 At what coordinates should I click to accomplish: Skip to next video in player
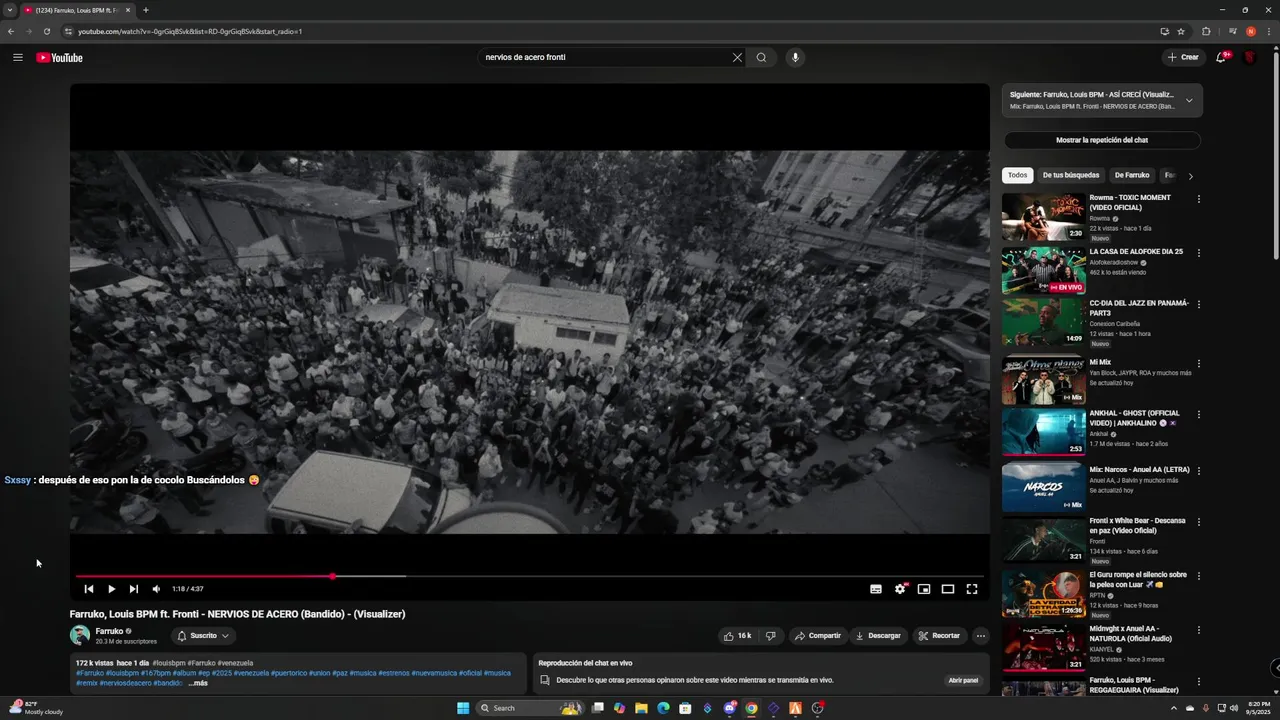134,589
